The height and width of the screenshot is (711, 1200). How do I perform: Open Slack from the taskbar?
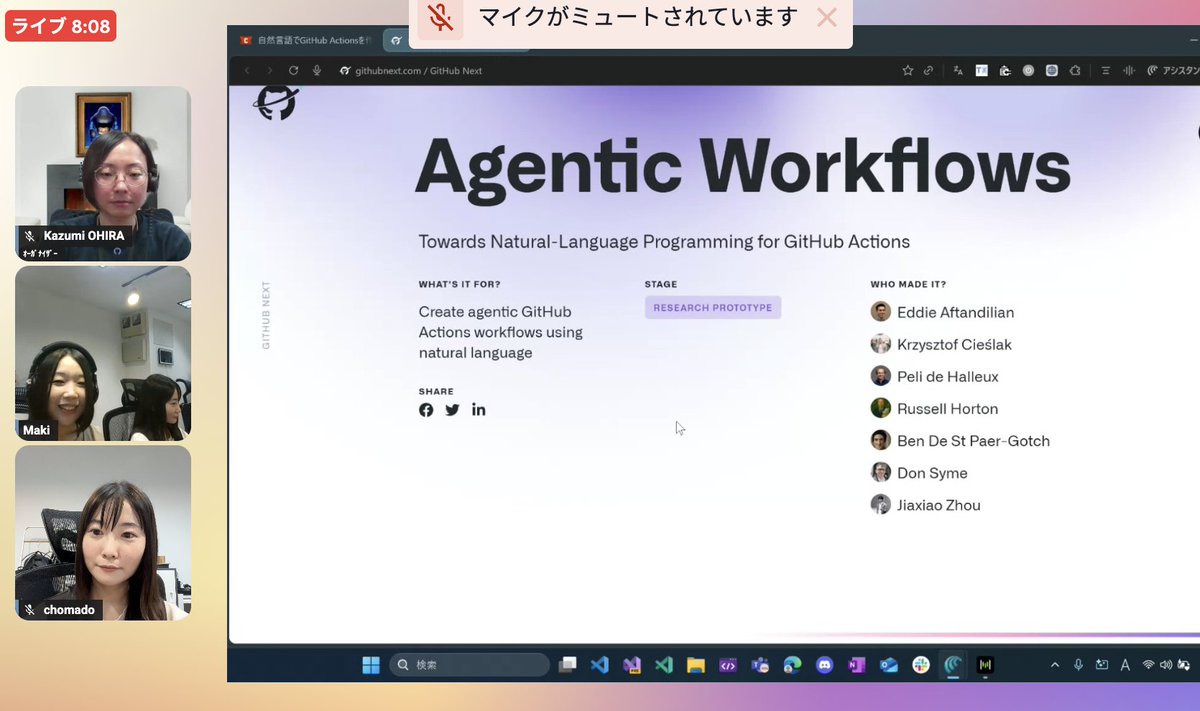point(921,664)
